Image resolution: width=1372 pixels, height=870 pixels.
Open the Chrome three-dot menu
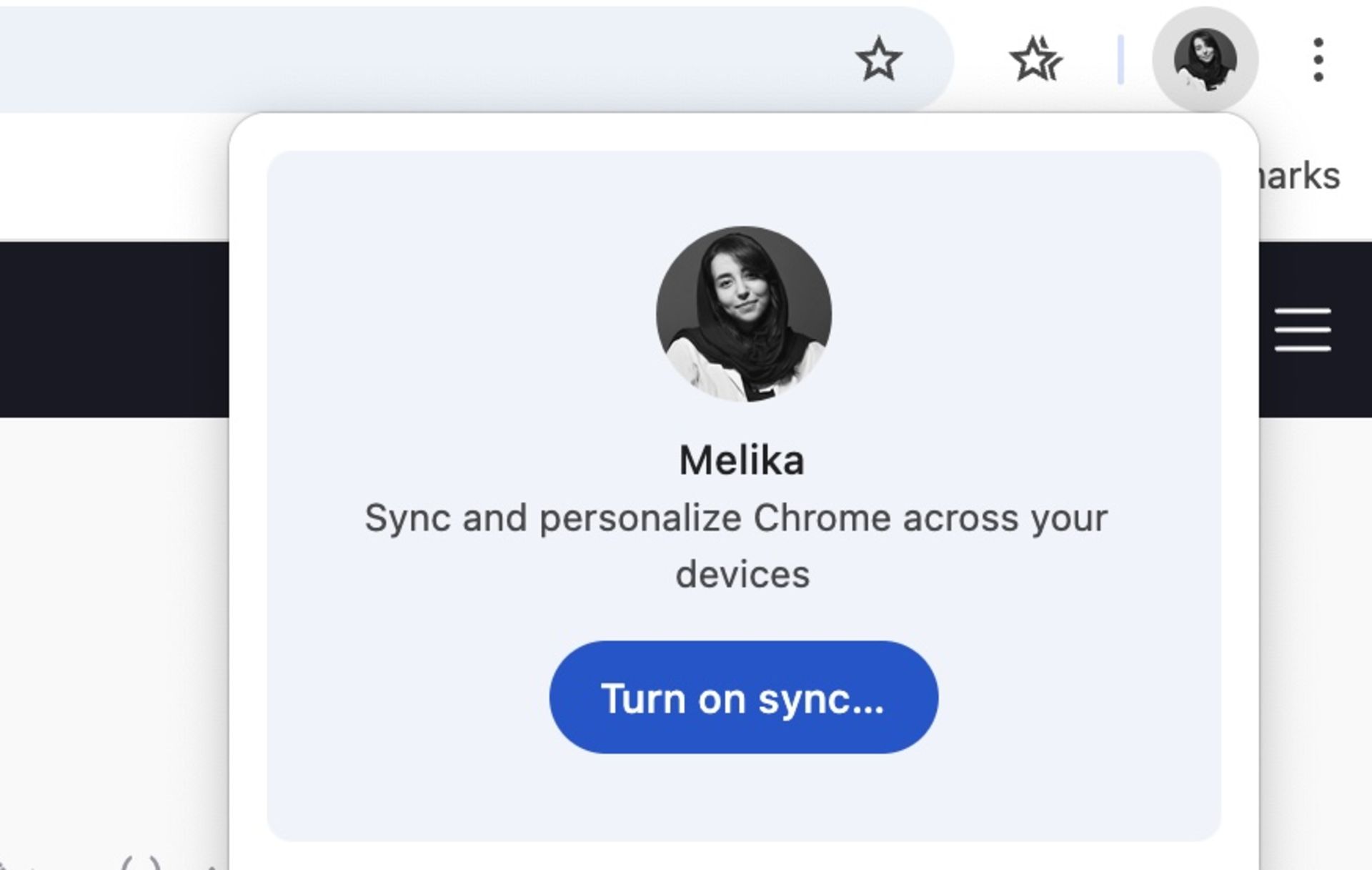click(1318, 59)
